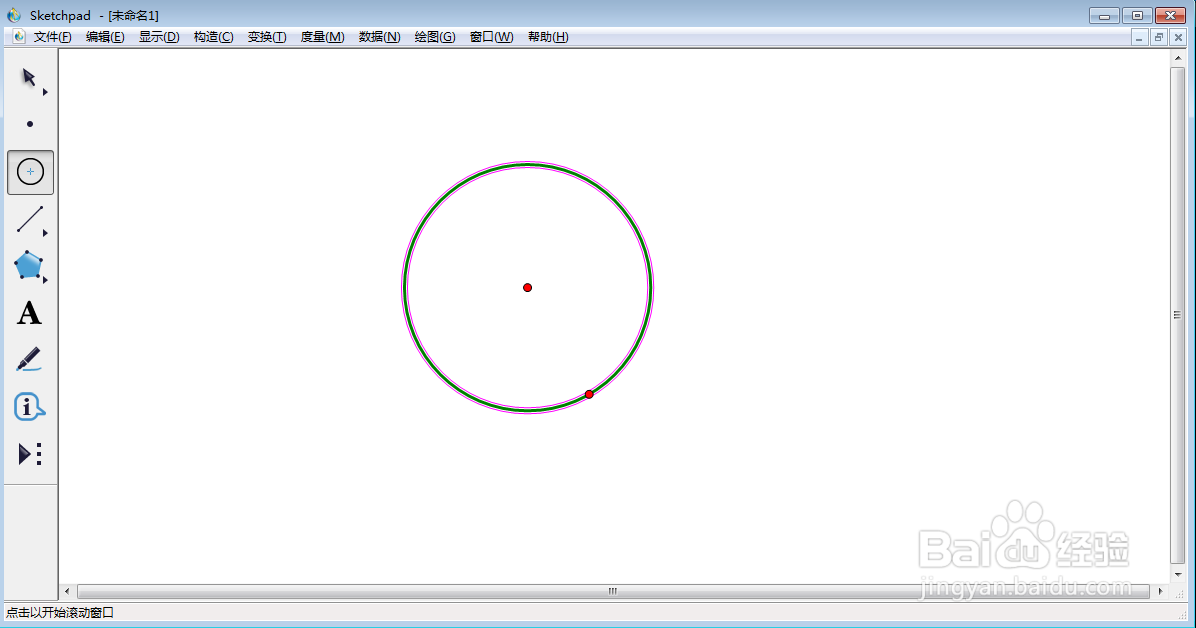Open the 构造(C) menu
Screen dimensions: 1196x628
click(x=213, y=37)
